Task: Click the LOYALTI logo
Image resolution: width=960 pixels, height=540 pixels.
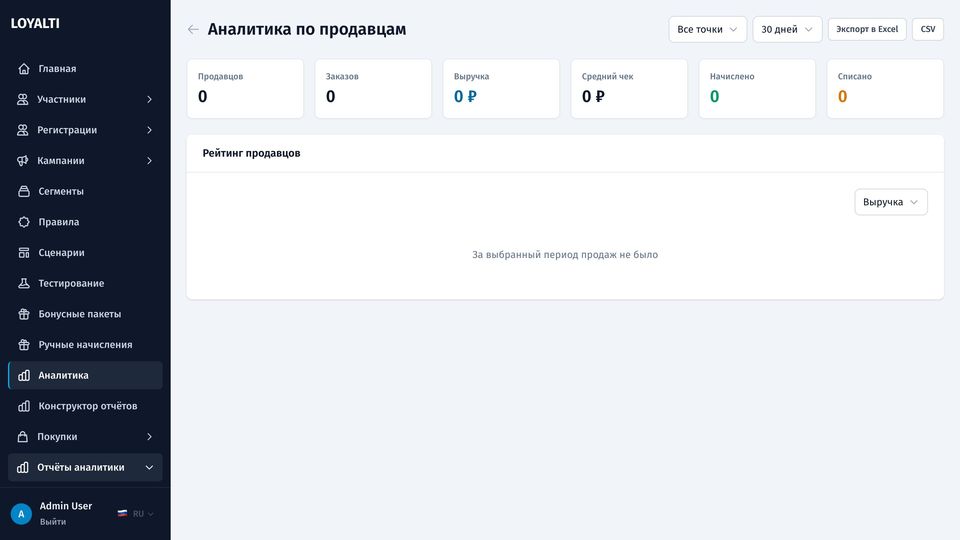Action: tap(35, 23)
